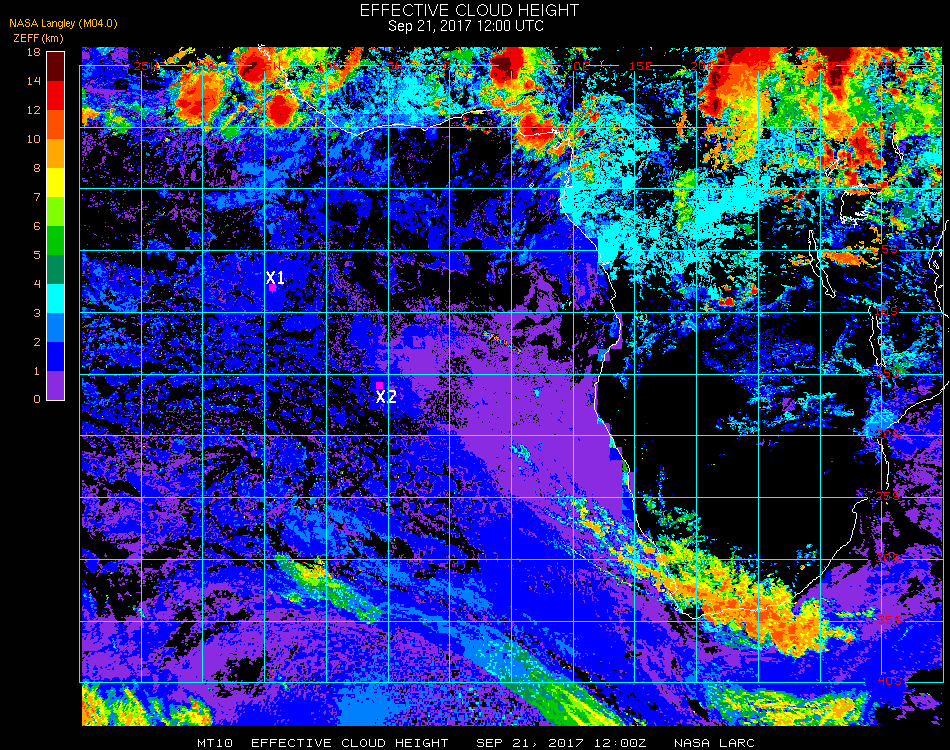The image size is (950, 750).
Task: Click the legend value "10"
Action: (x=34, y=139)
